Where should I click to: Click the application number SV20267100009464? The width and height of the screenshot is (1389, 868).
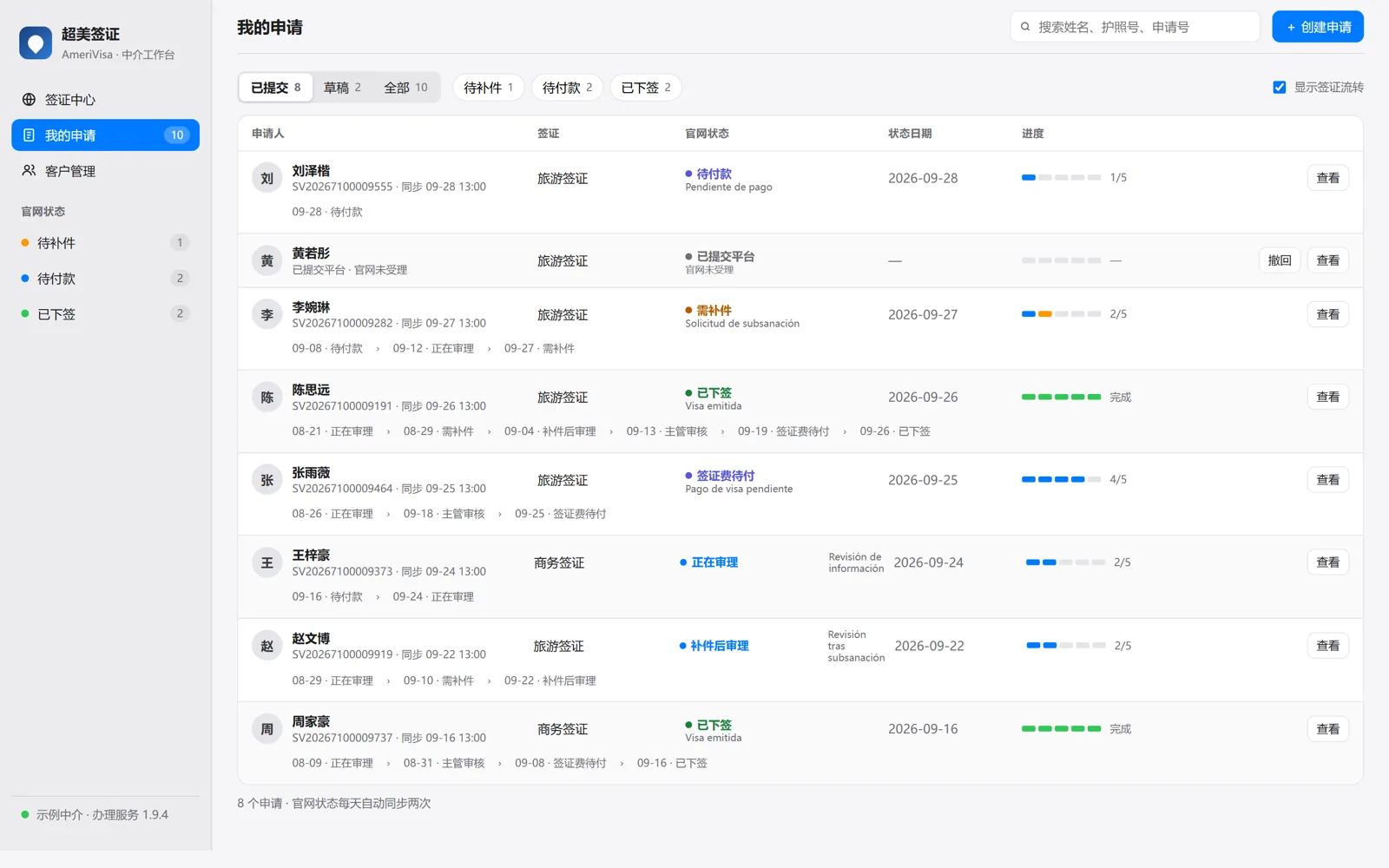[x=342, y=489]
